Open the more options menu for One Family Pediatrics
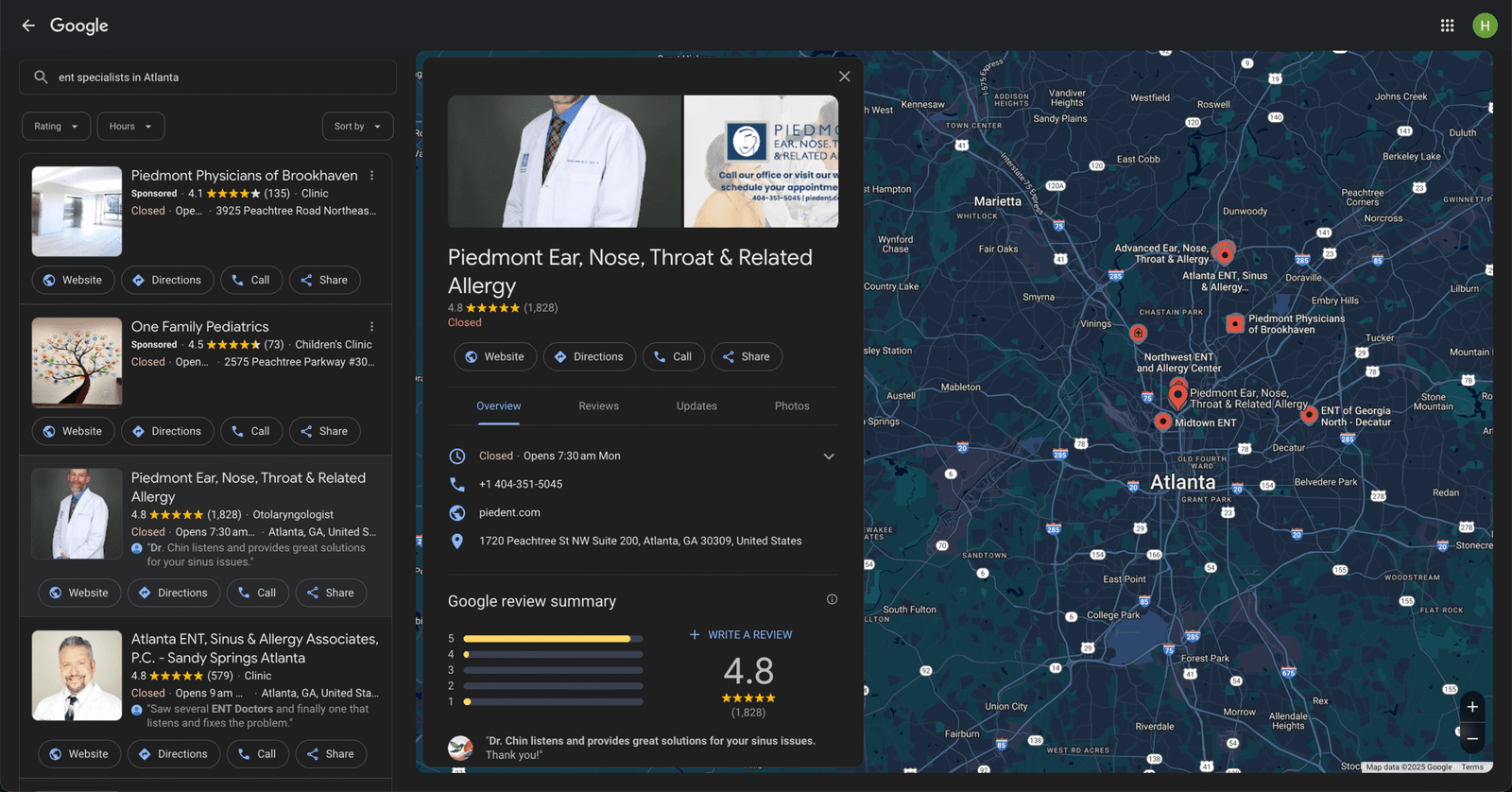Image resolution: width=1512 pixels, height=792 pixels. tap(372, 327)
